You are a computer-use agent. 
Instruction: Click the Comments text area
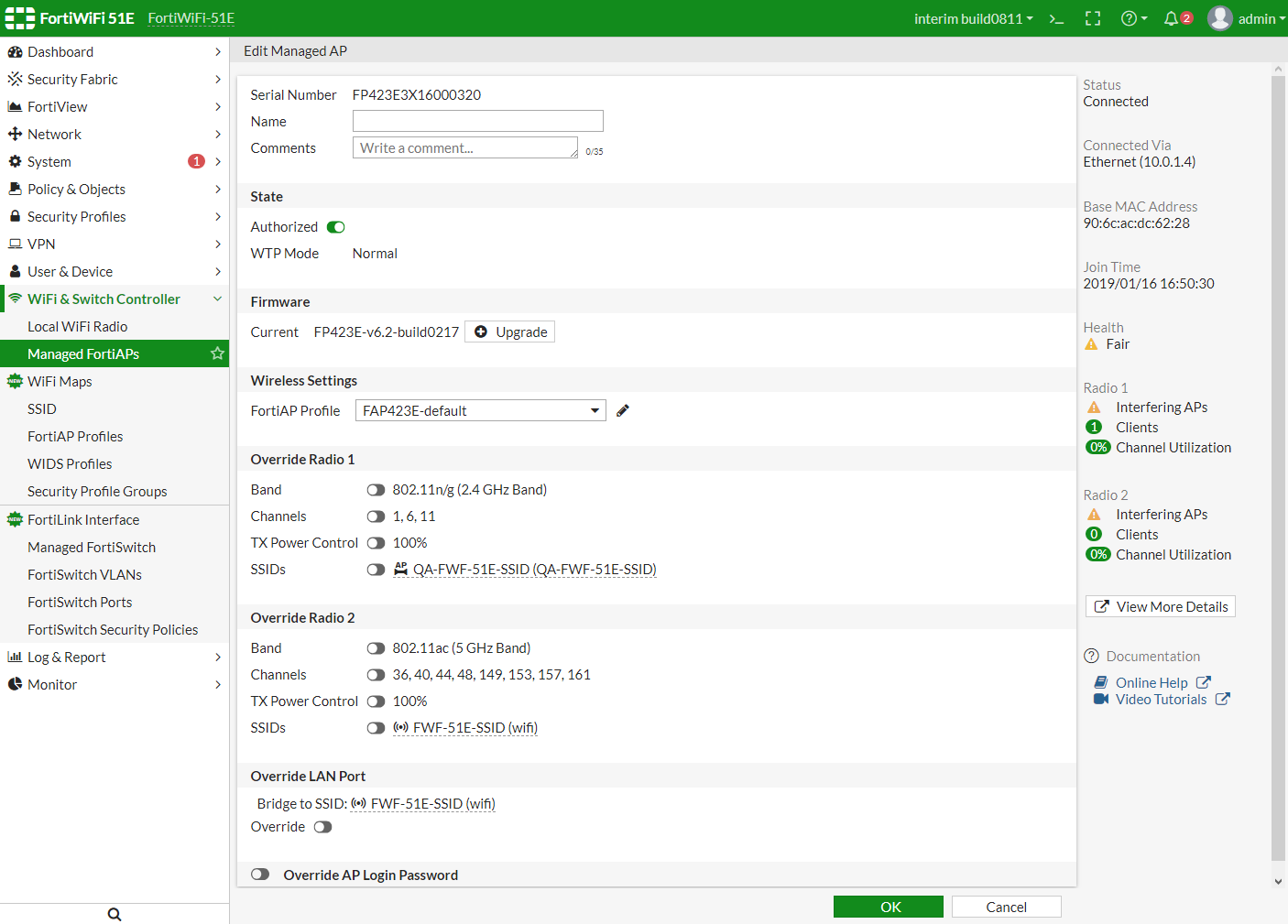465,147
